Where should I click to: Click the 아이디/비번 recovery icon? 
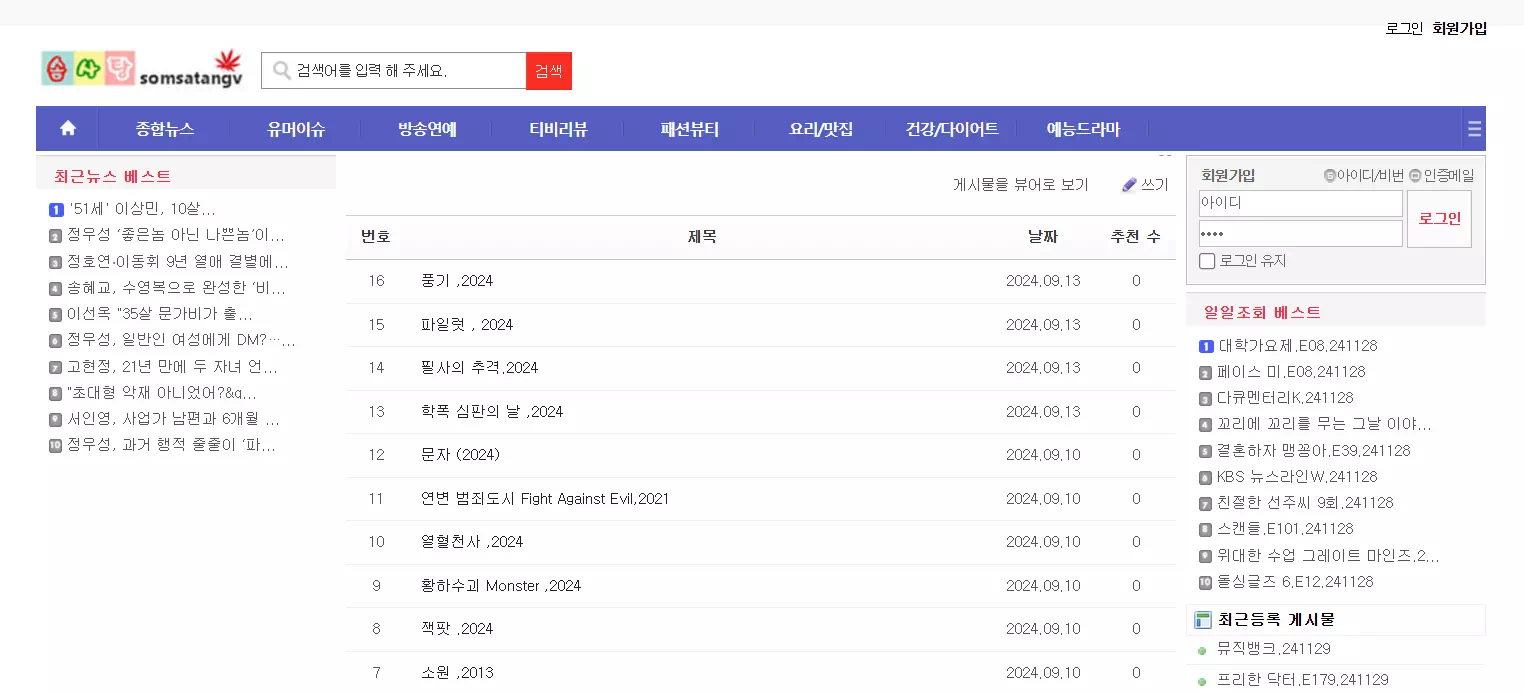pos(1329,176)
